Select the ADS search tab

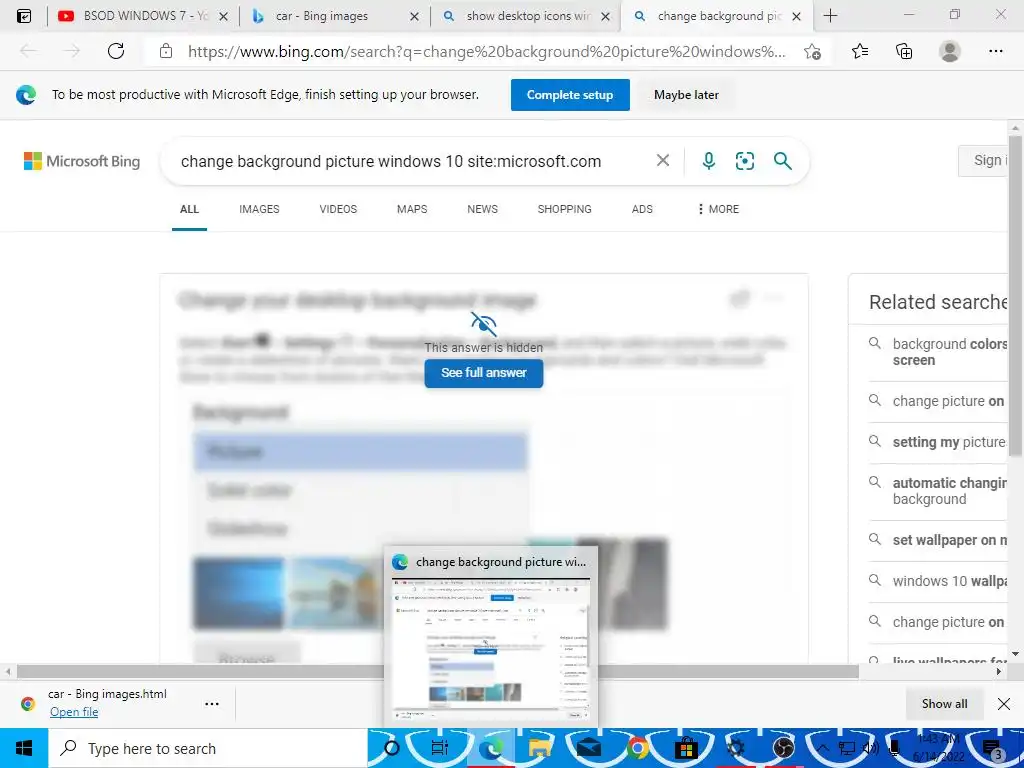[x=642, y=209]
